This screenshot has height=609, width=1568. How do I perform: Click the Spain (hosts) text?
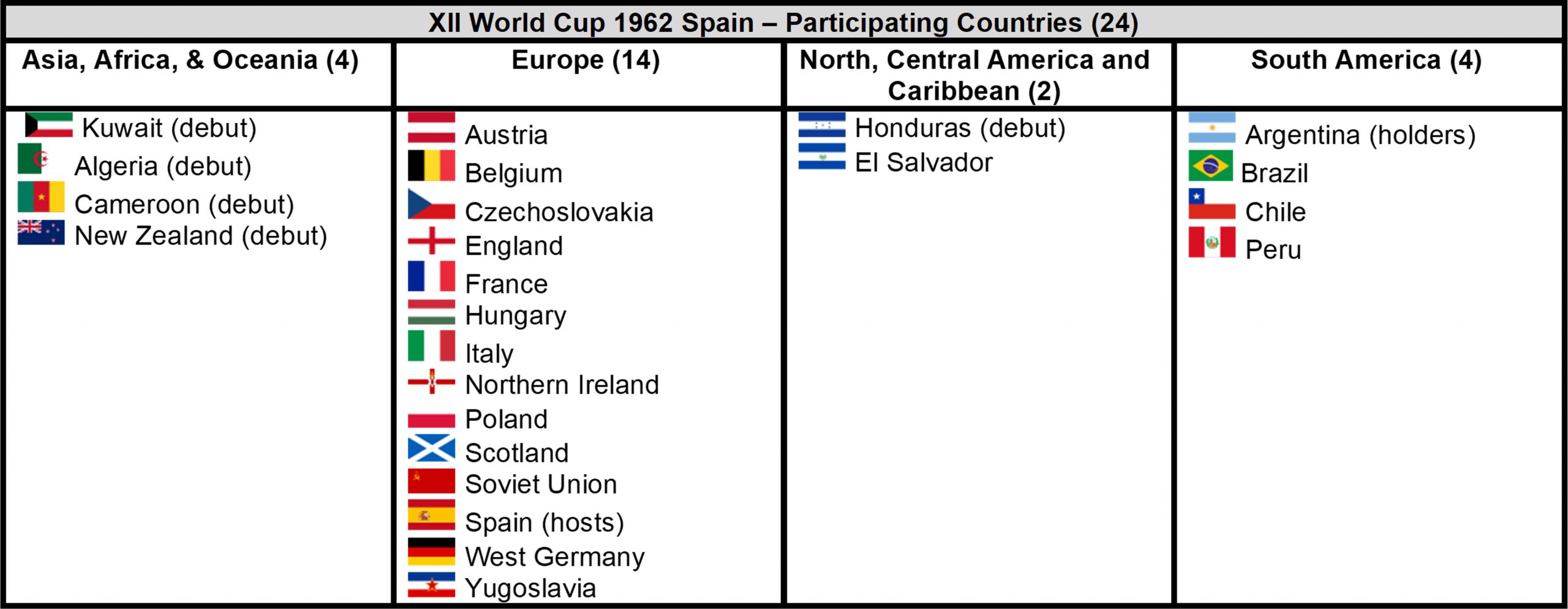tap(544, 523)
